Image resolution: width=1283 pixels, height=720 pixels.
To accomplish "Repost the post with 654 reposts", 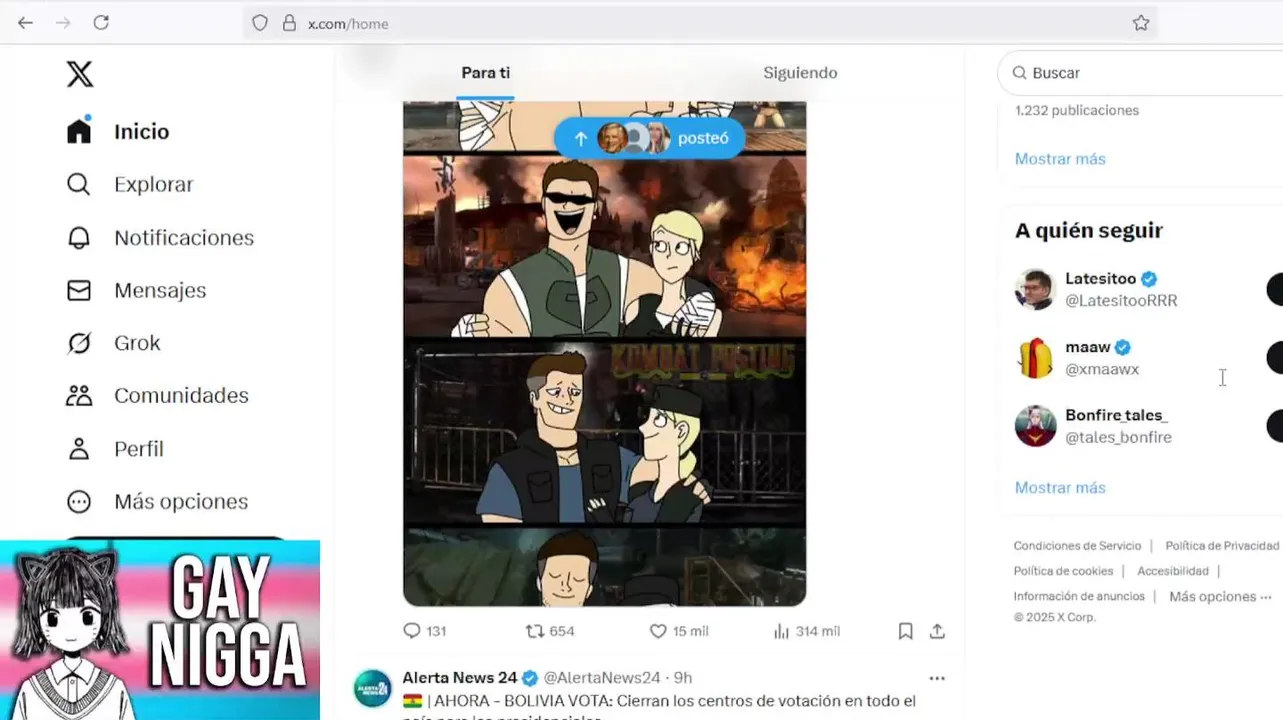I will tap(550, 631).
